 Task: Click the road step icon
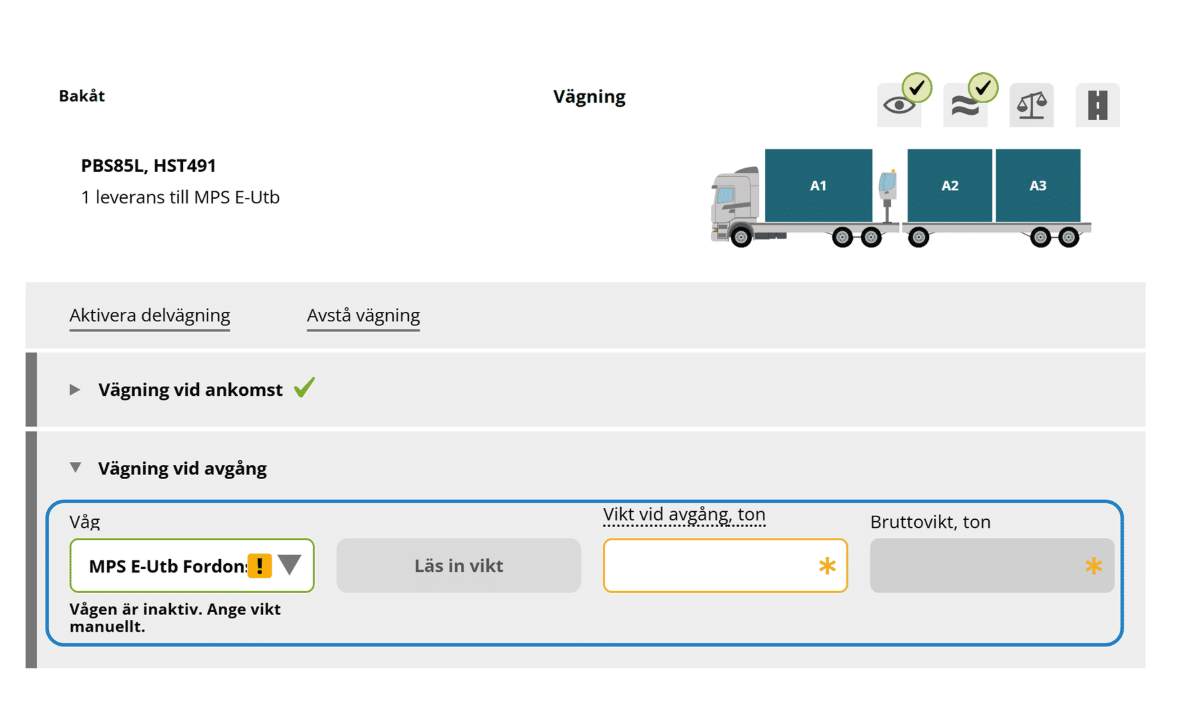coord(1098,105)
